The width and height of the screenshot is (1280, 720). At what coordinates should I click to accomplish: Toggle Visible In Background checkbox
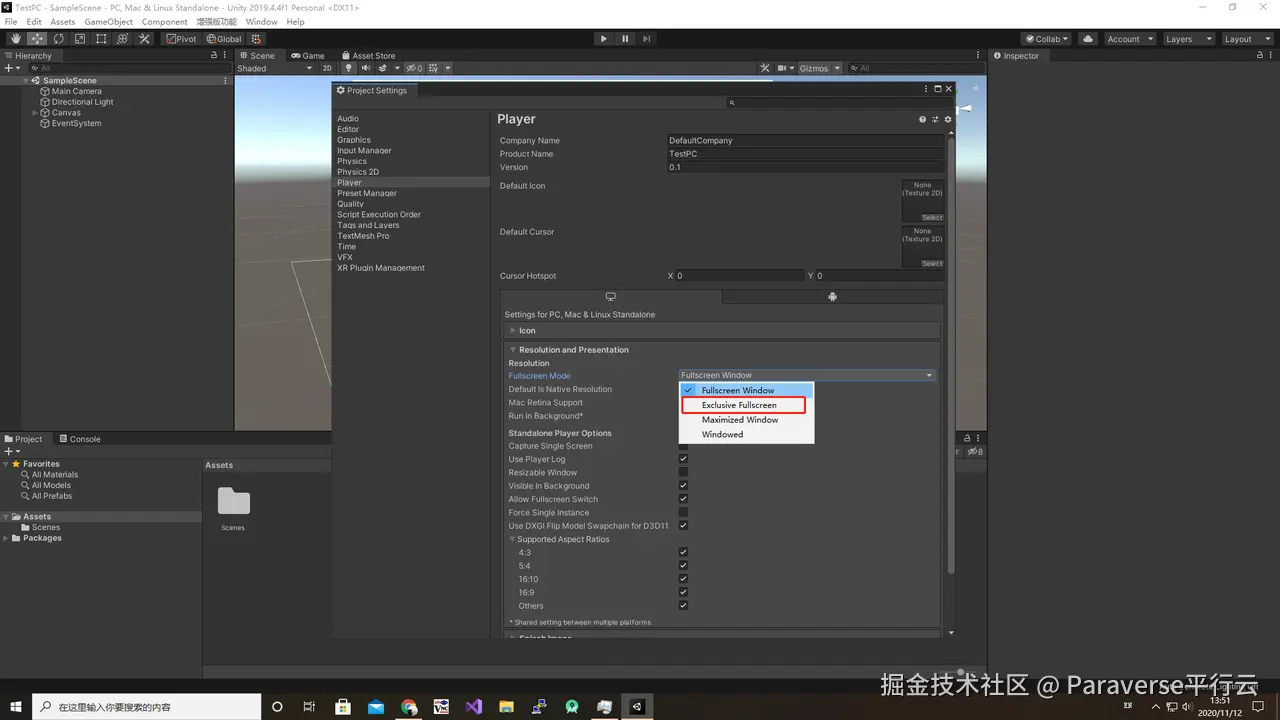pos(684,486)
